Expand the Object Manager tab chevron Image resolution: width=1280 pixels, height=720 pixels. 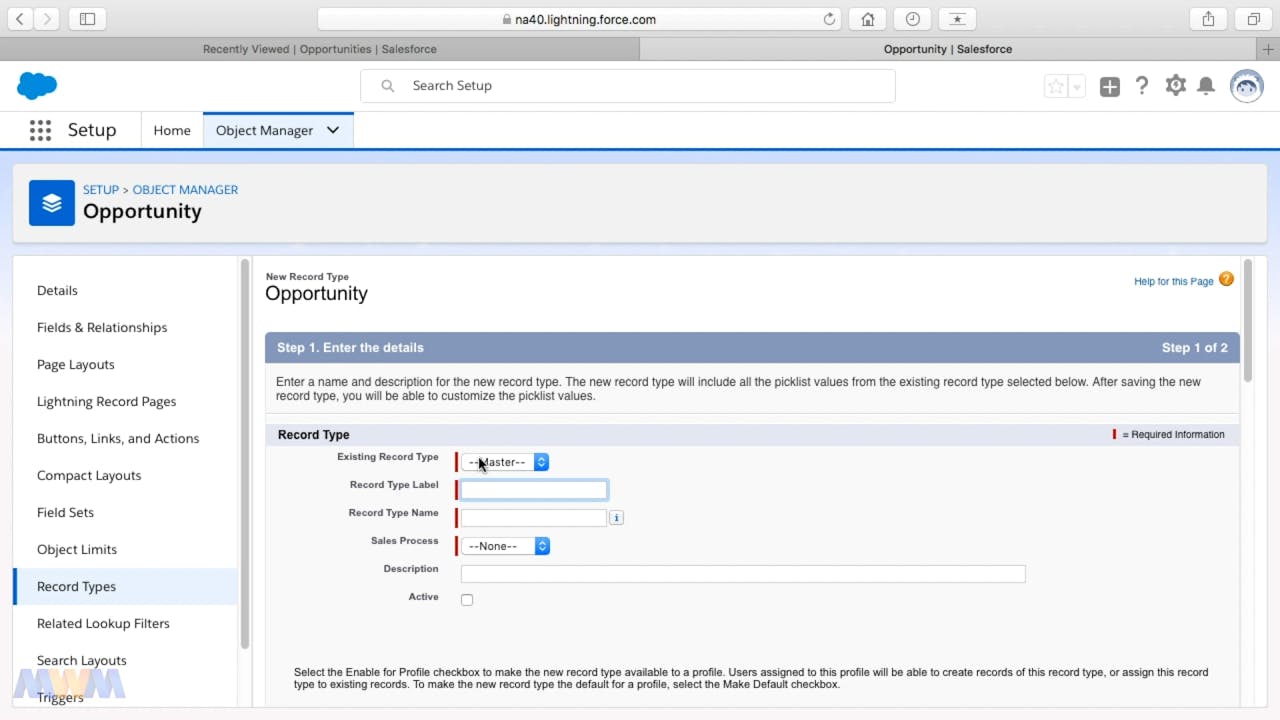333,130
